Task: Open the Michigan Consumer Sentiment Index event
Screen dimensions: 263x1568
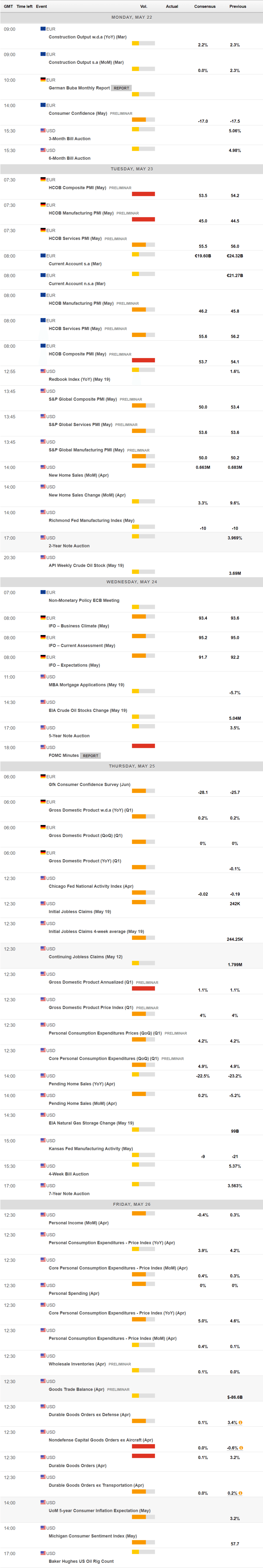Action: click(93, 1536)
